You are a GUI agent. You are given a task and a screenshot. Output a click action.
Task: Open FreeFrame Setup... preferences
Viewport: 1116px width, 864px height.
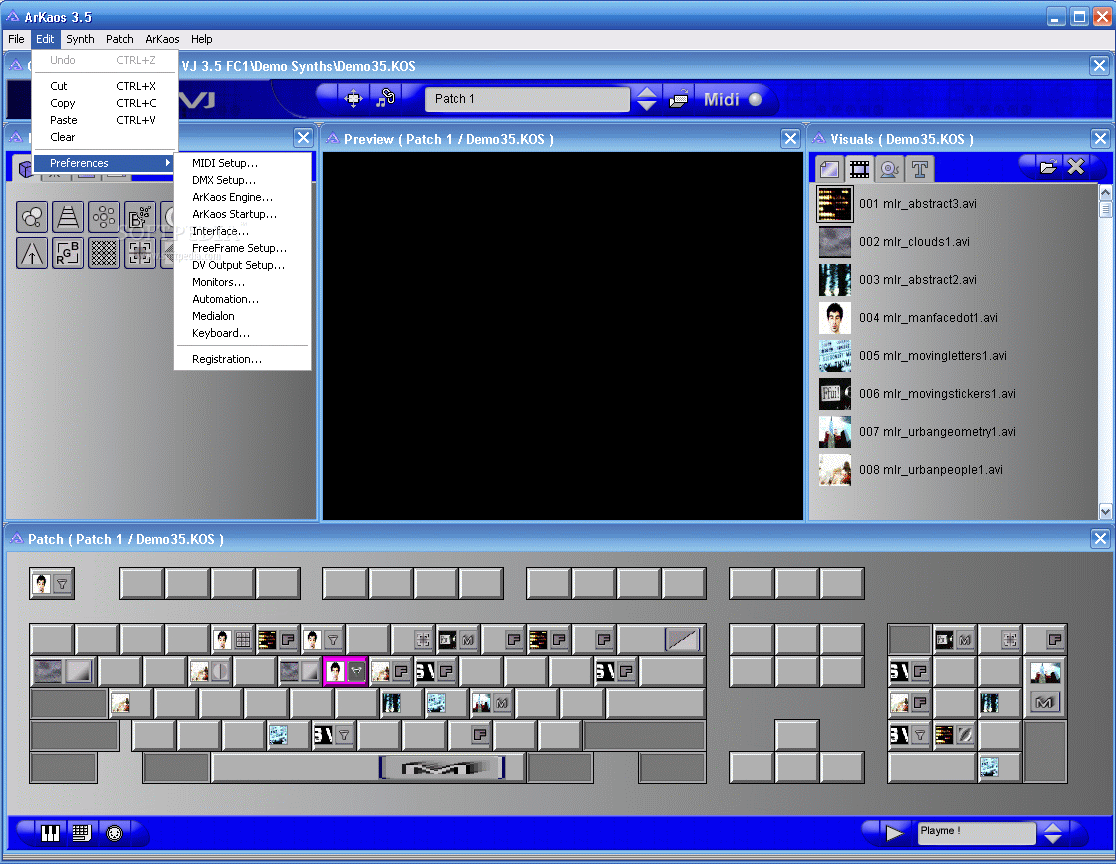click(x=243, y=248)
